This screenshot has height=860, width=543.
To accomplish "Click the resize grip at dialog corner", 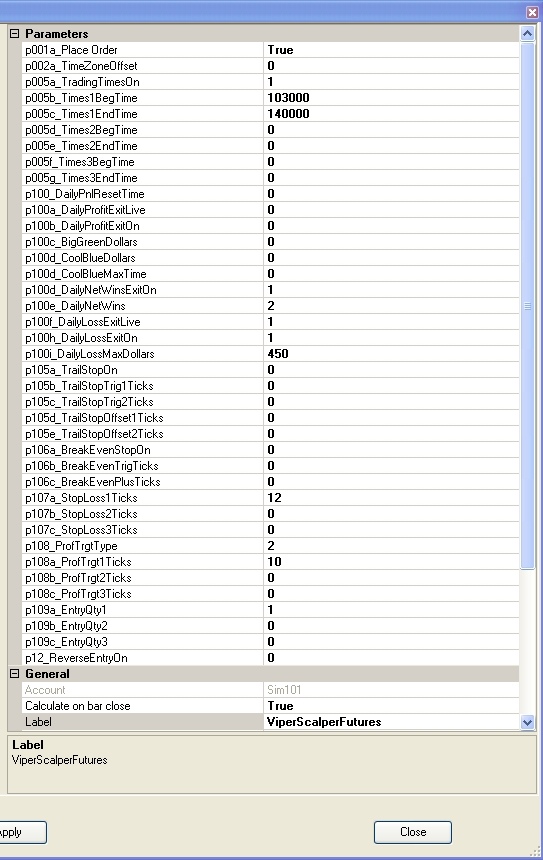I will tap(535, 852).
